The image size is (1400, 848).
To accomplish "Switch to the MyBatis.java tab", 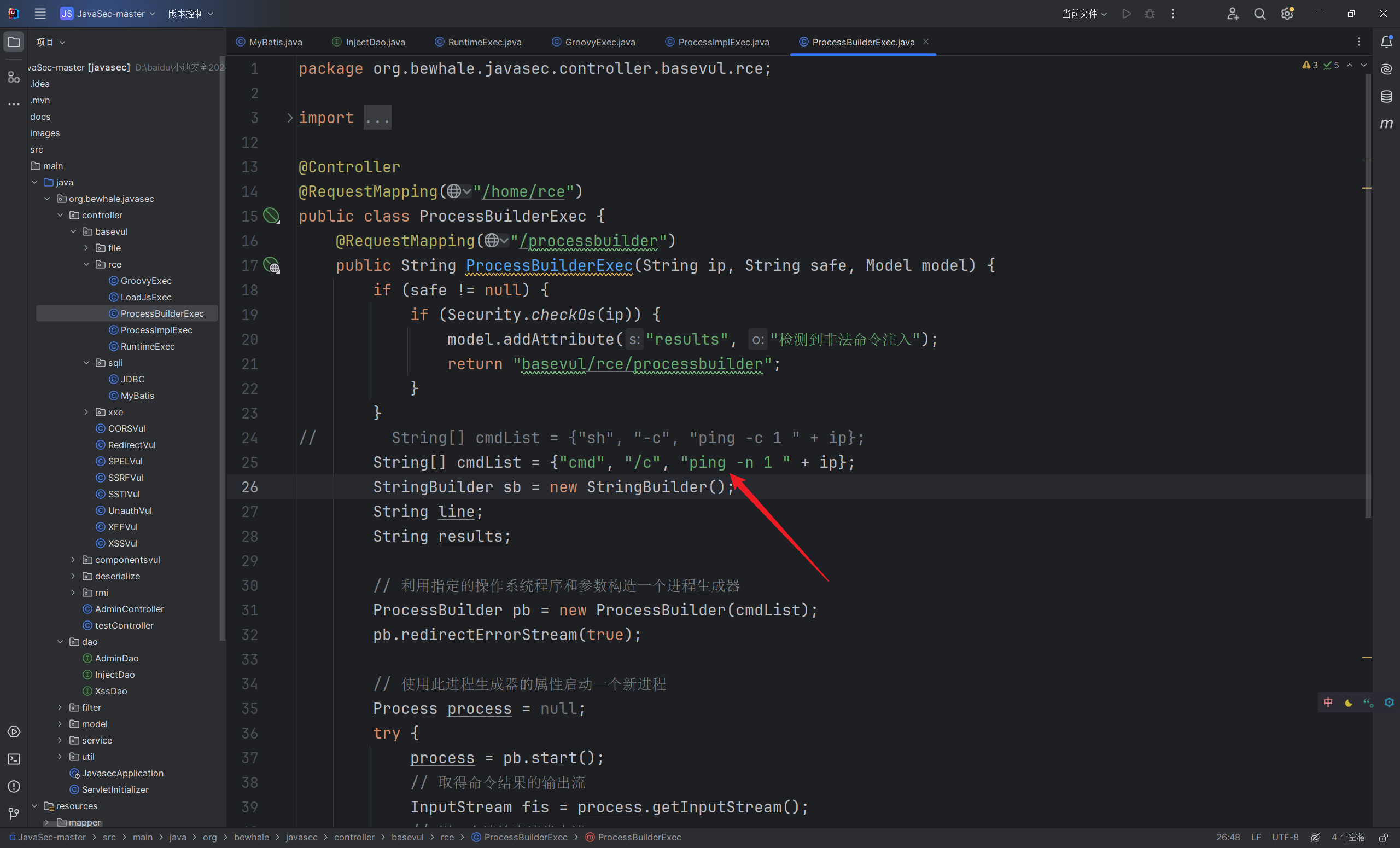I will pyautogui.click(x=275, y=42).
